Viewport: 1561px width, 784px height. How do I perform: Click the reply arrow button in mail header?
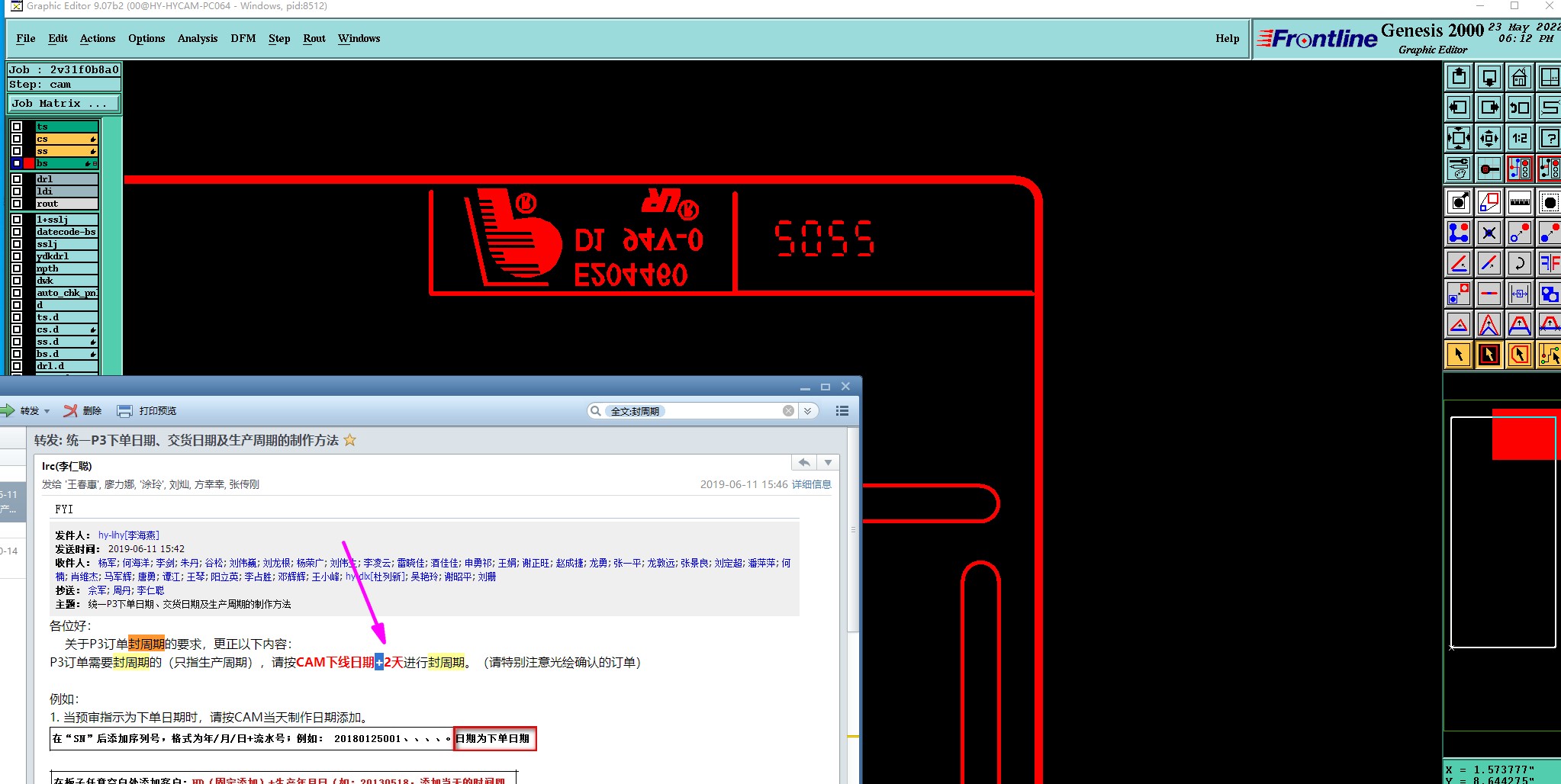[804, 463]
